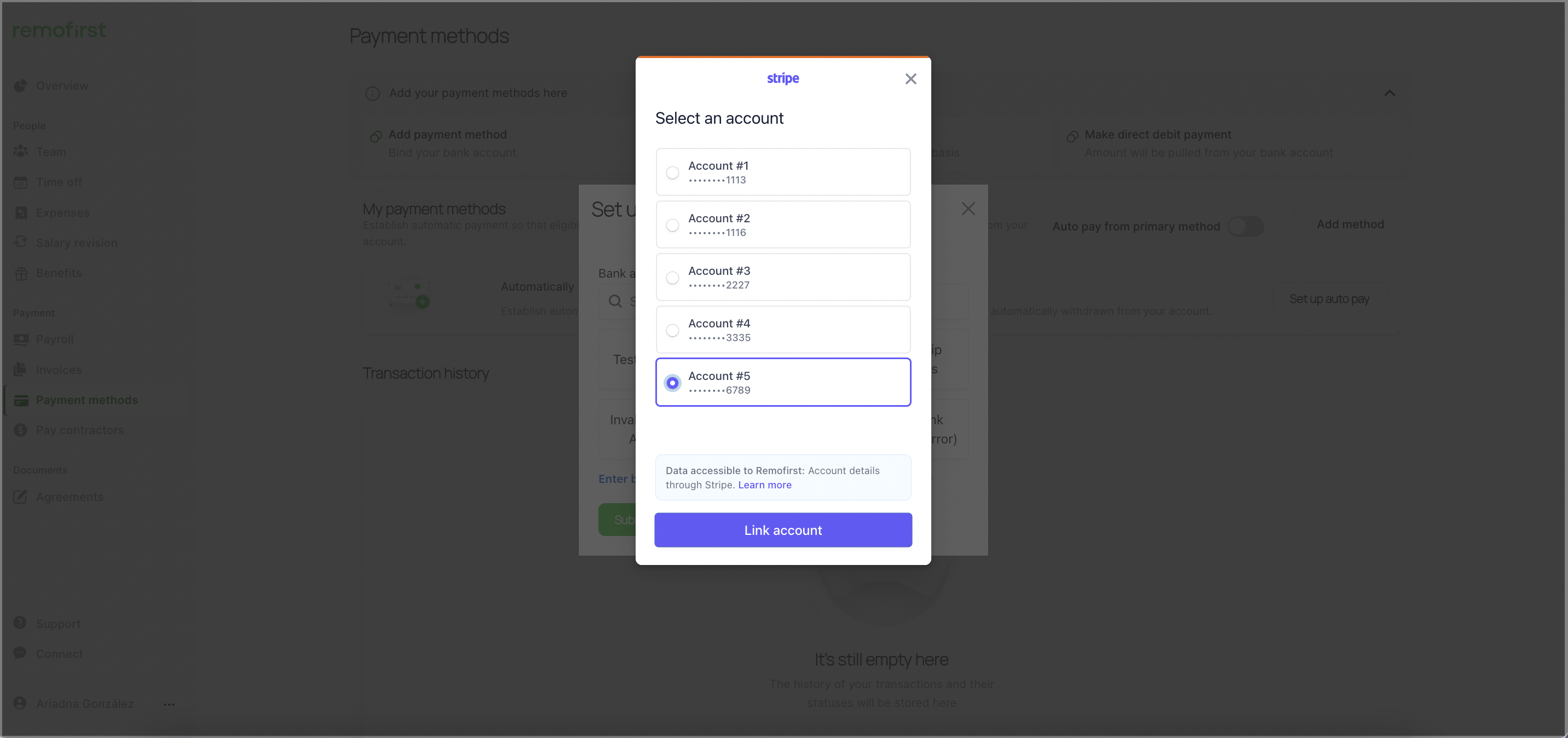Screen dimensions: 1568x738
Task: Enable Auto pay from primary method
Action: [1247, 226]
